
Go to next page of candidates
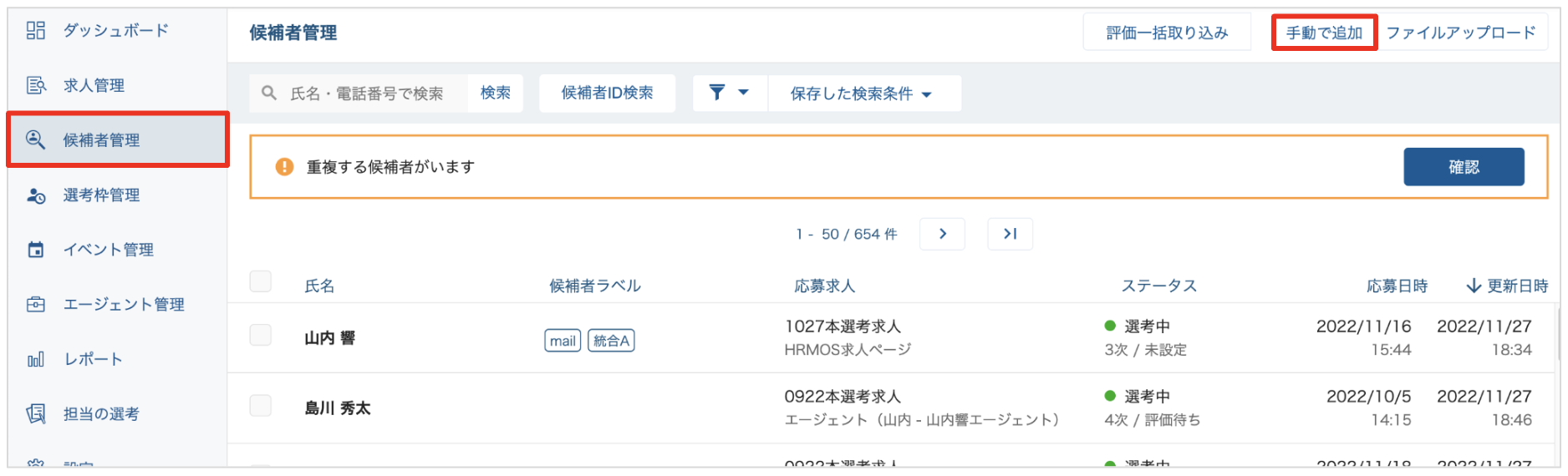click(942, 234)
